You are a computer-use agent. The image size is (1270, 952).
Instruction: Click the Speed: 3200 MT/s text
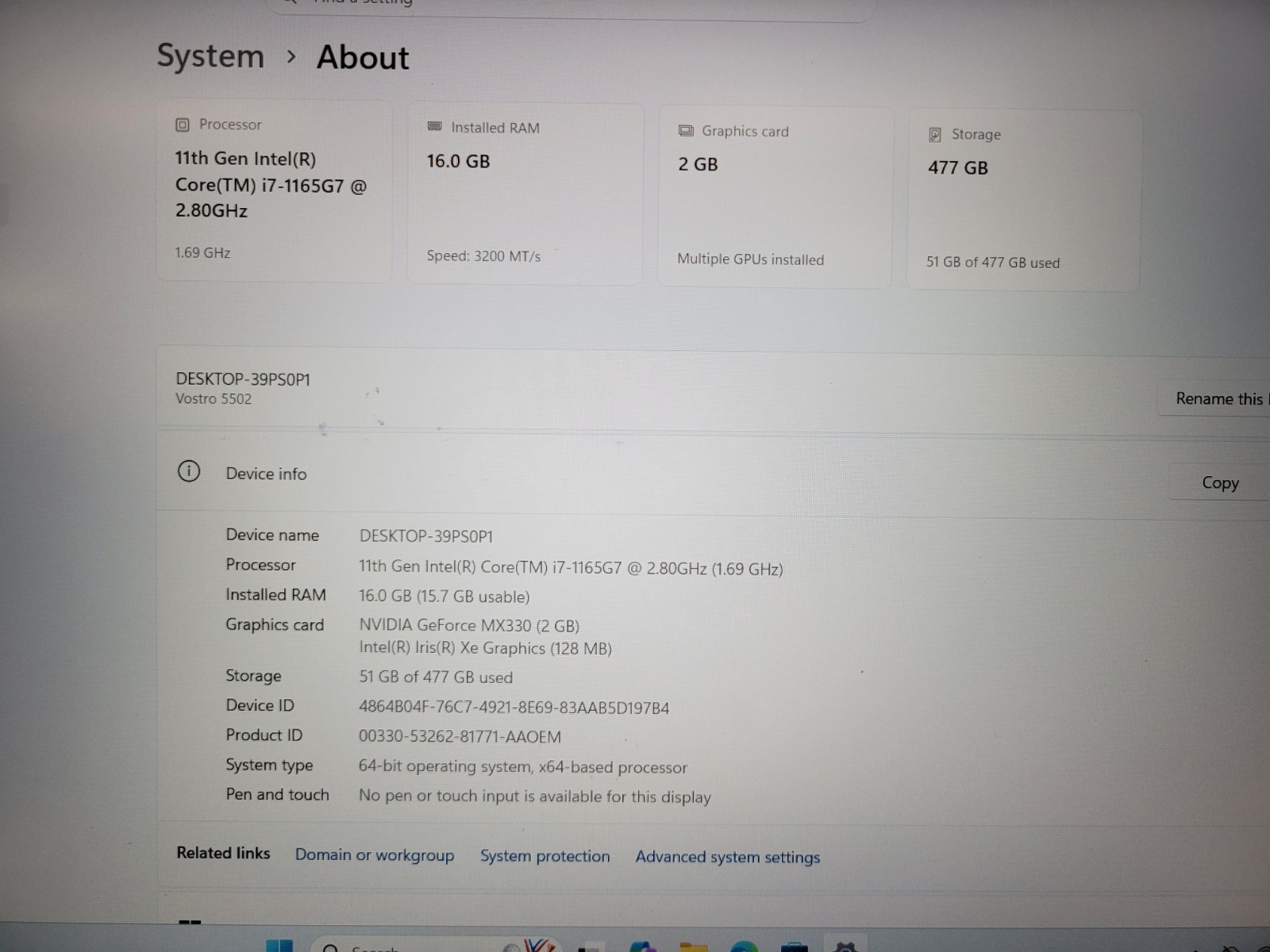483,256
